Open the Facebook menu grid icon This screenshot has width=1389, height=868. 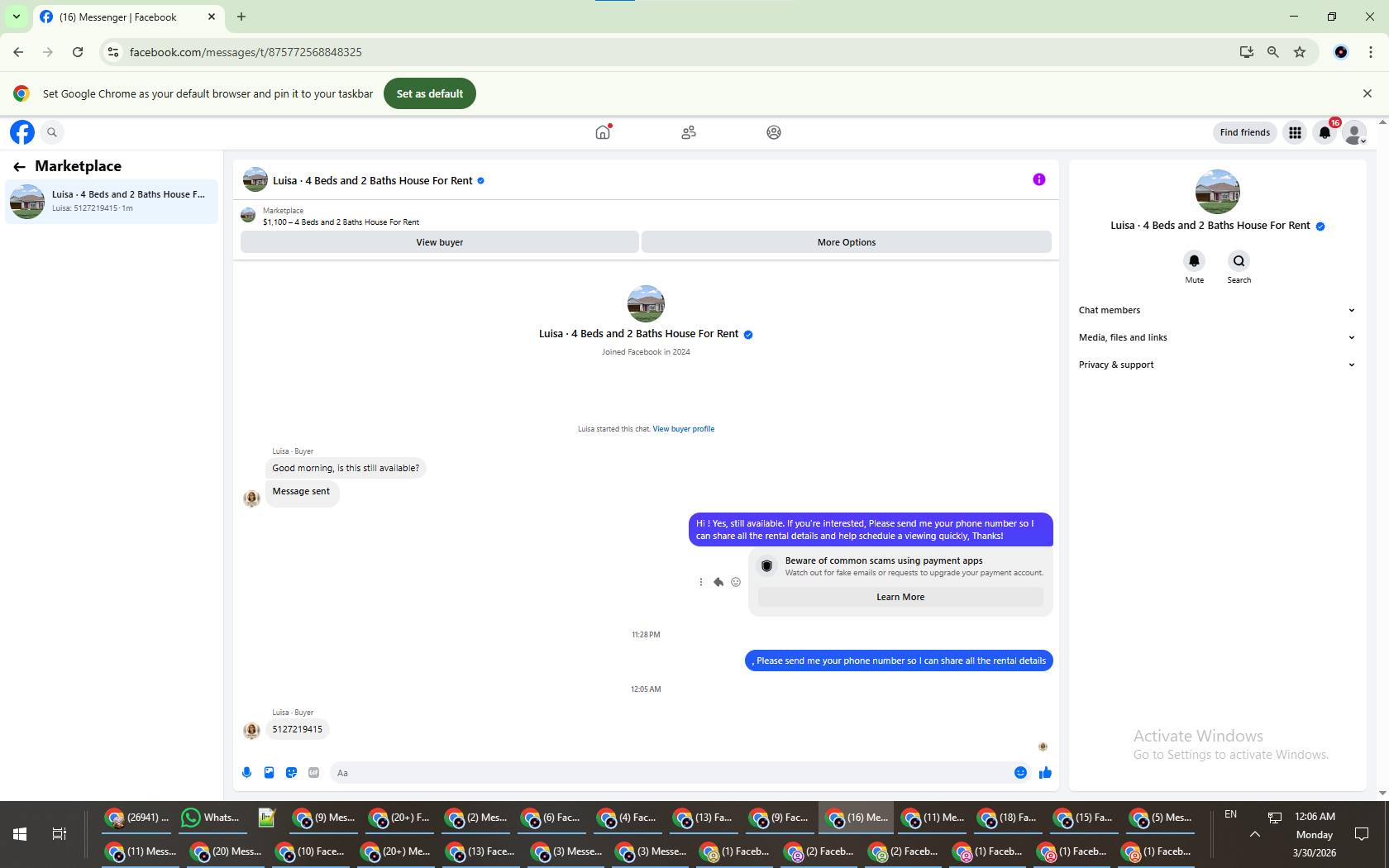[1295, 132]
